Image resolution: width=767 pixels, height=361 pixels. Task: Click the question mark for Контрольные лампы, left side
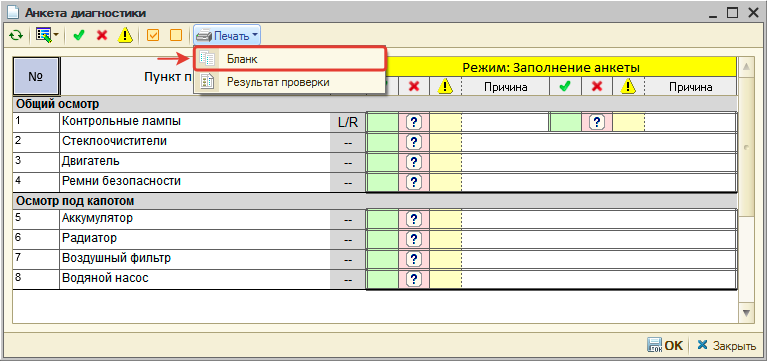click(414, 122)
